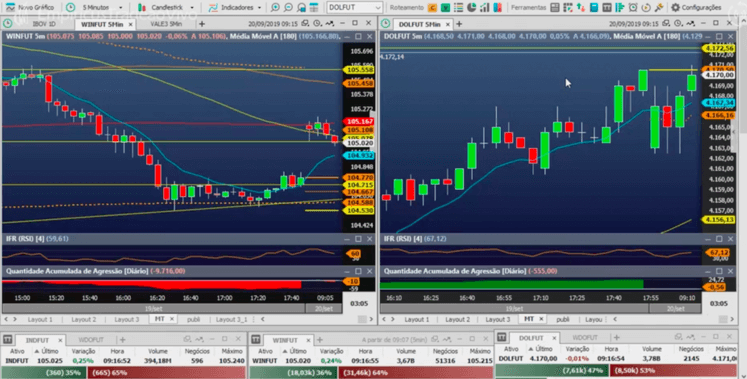Click the green V routing sell icon

tap(445, 7)
